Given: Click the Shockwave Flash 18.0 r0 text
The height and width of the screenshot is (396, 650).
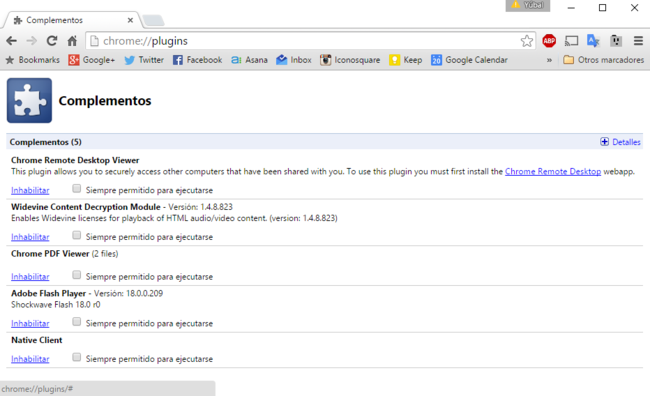Looking at the screenshot, I should click(56, 305).
